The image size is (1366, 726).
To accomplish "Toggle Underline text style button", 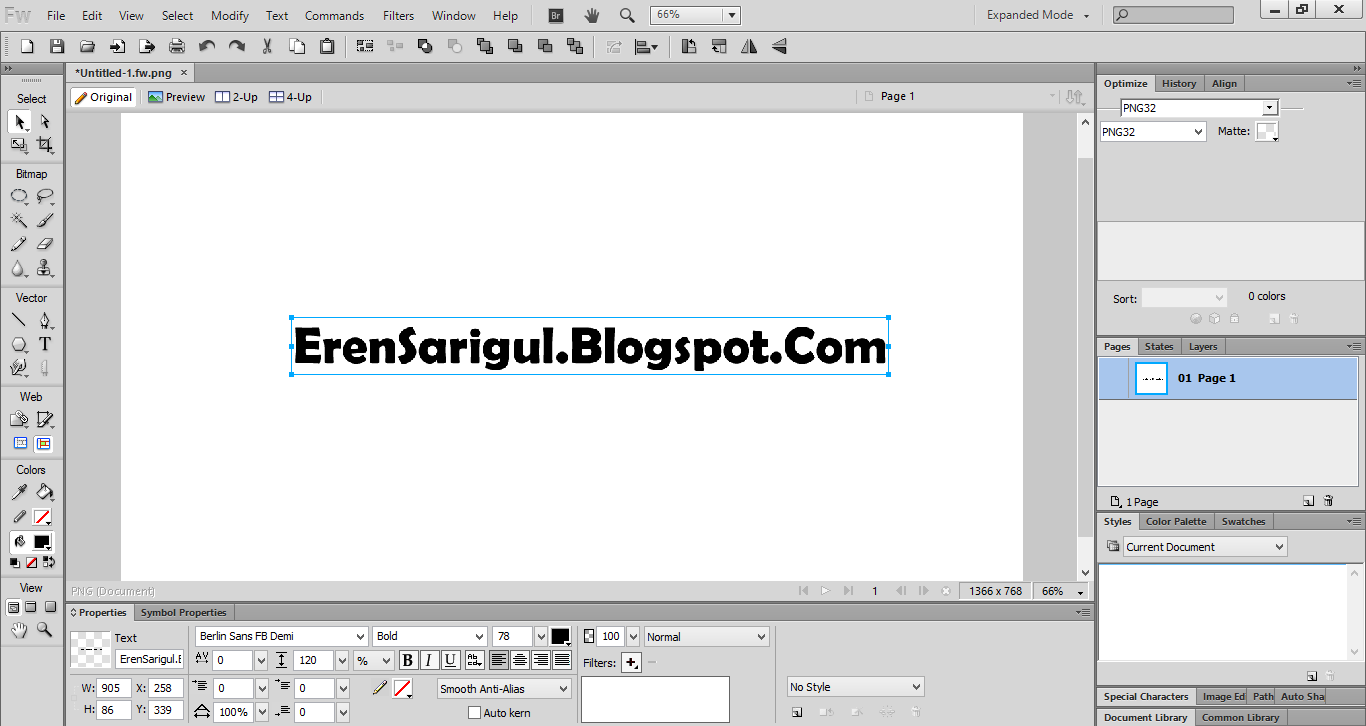I will pyautogui.click(x=450, y=660).
